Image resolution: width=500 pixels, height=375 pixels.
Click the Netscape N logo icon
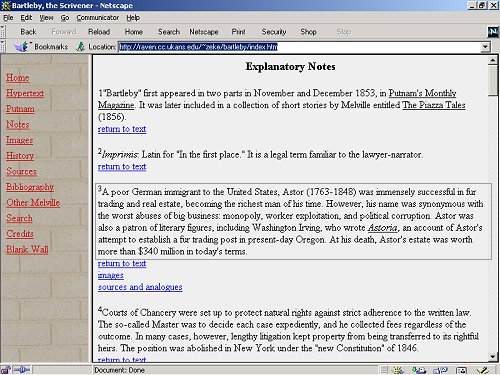(493, 32)
